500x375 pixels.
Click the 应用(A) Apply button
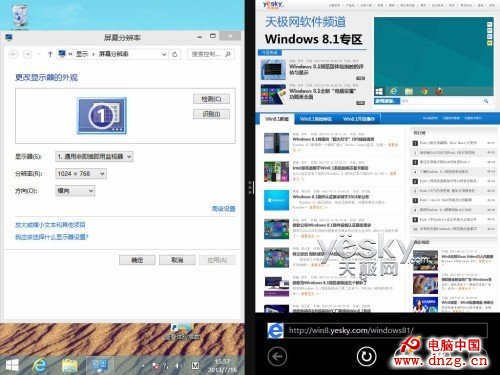click(x=217, y=260)
